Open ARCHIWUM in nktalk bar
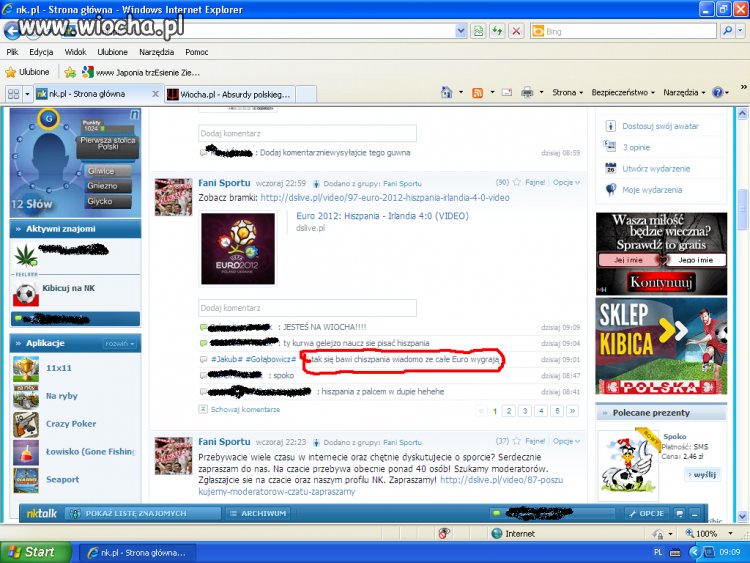The width and height of the screenshot is (750, 563). (259, 513)
